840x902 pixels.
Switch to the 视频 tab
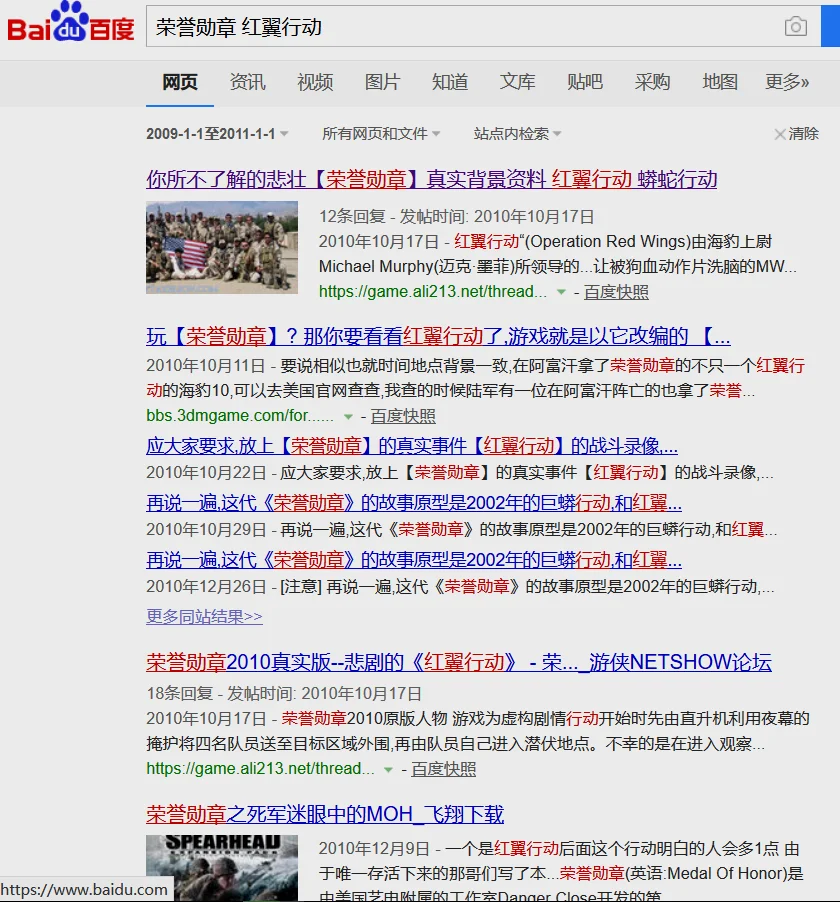[x=315, y=82]
